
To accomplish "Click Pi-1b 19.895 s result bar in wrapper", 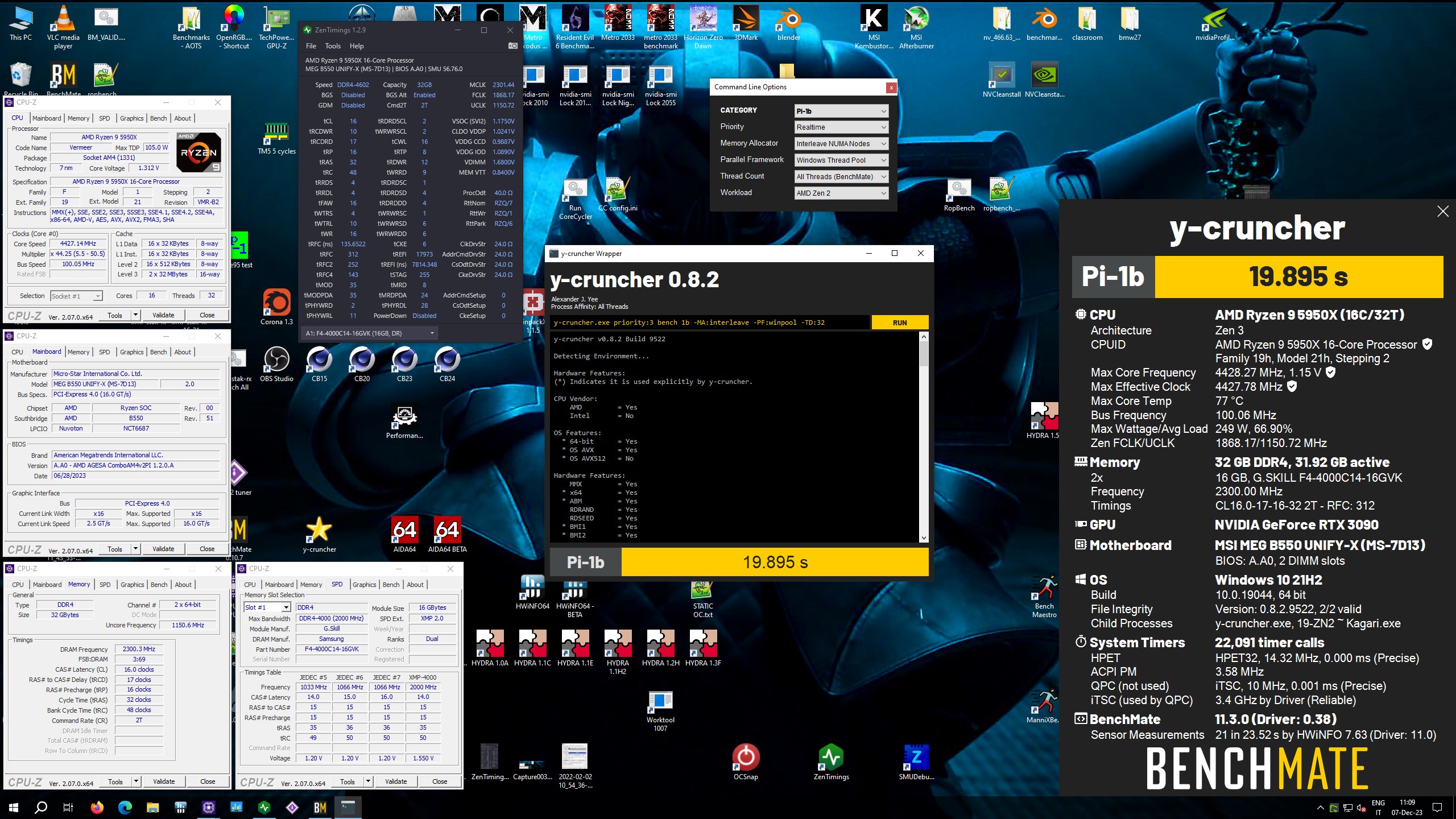I will 739,562.
